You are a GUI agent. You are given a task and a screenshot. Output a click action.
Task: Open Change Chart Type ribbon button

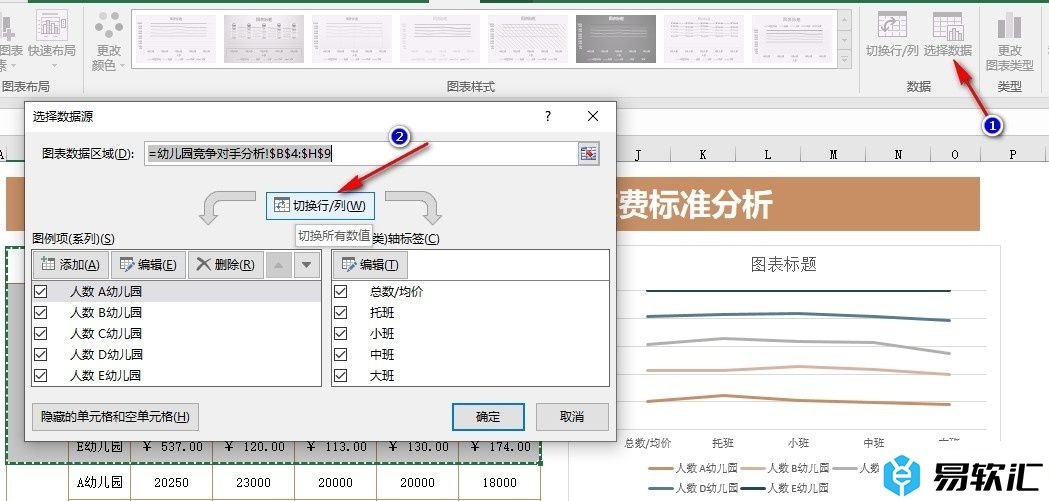click(1010, 41)
